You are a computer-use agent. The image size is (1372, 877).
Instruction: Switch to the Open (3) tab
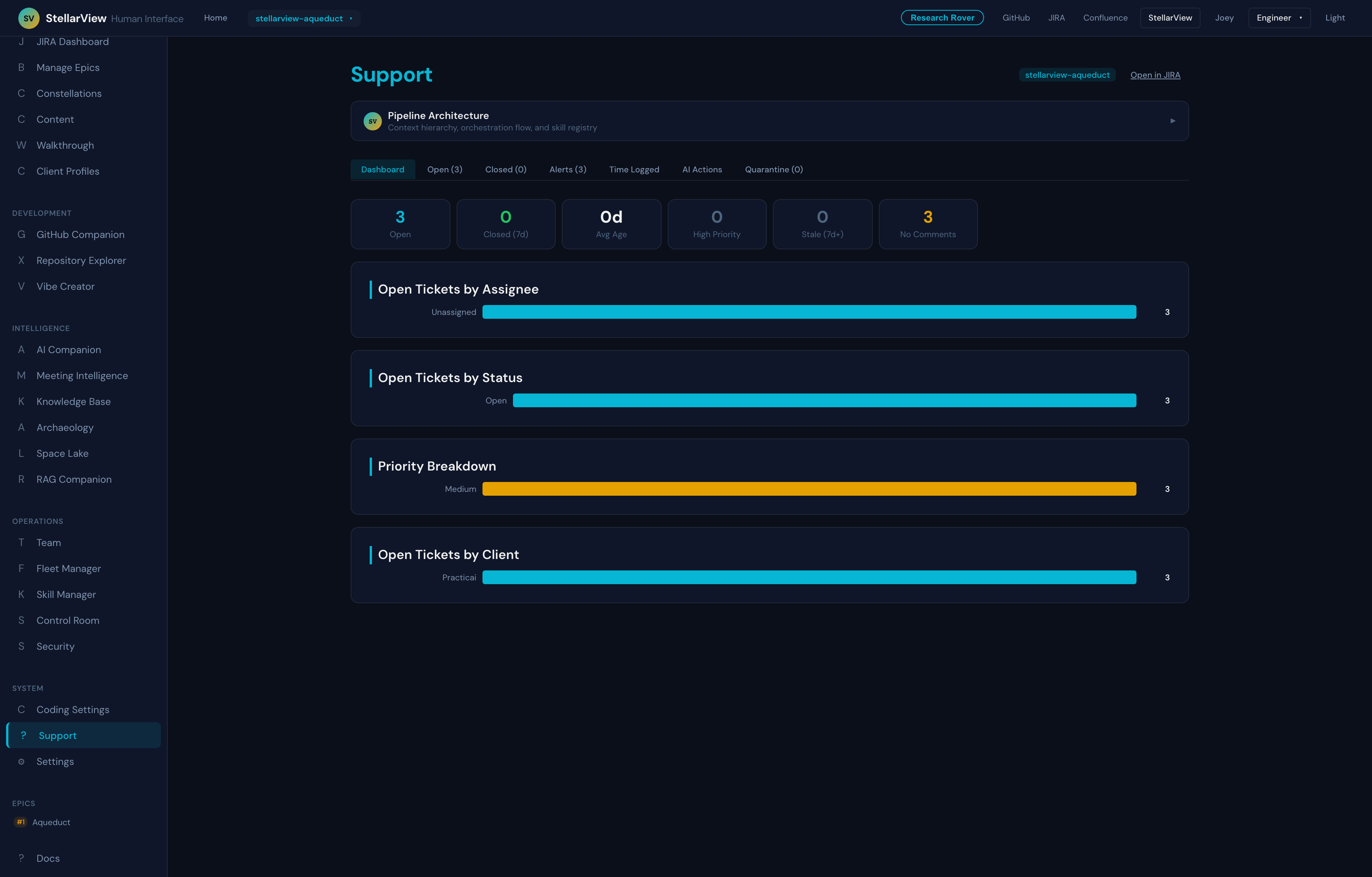(x=444, y=169)
